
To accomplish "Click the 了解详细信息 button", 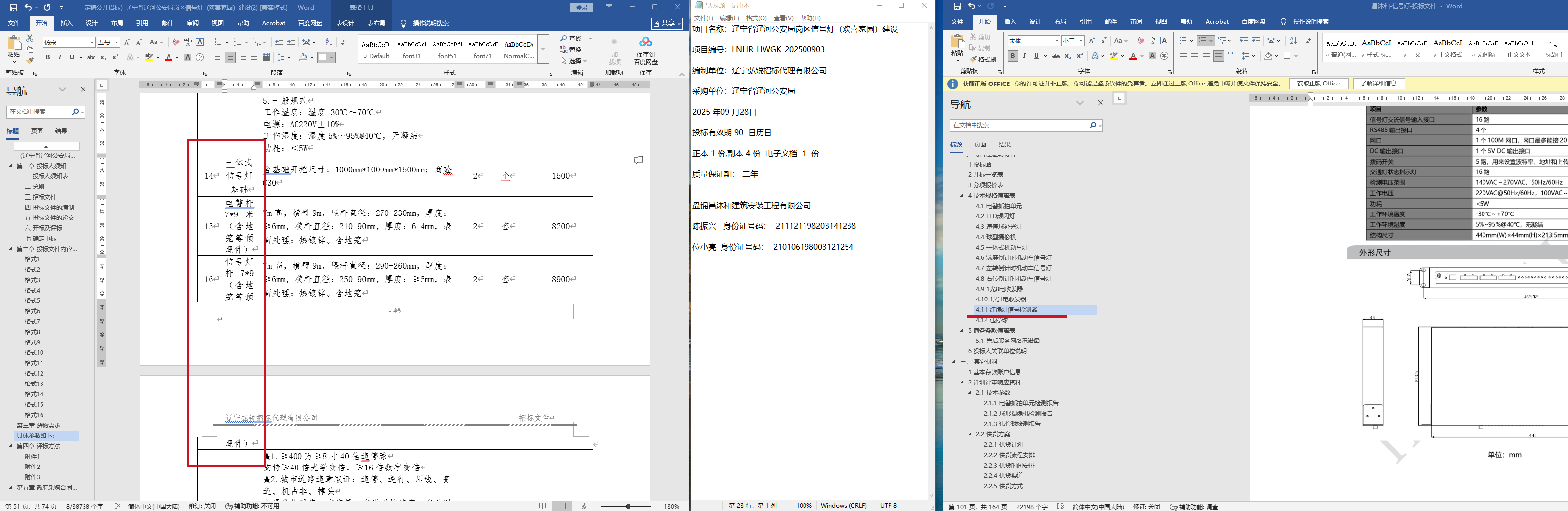I will [x=1379, y=84].
